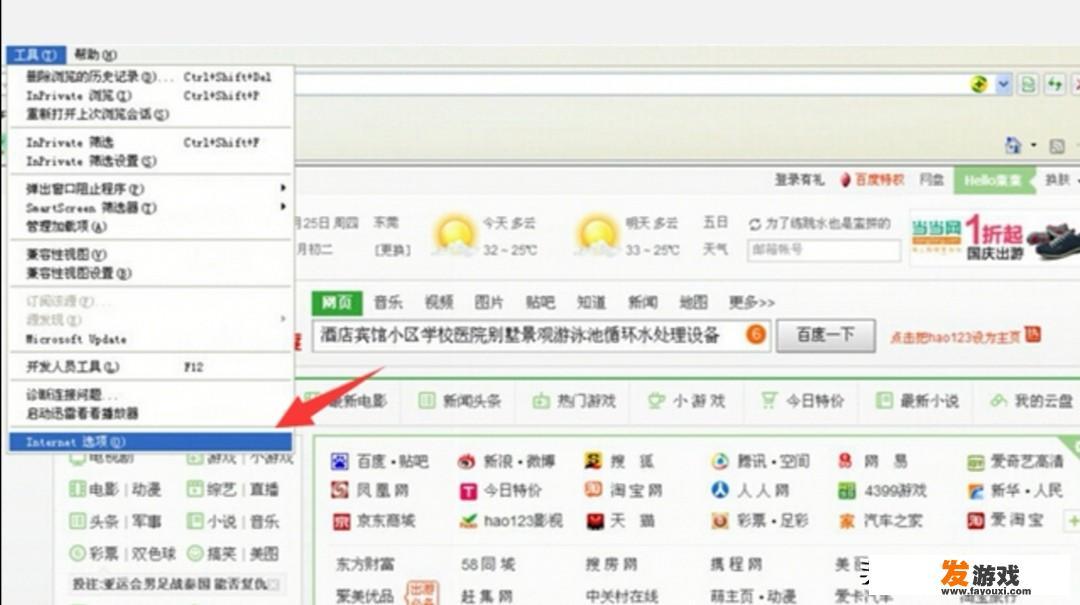Click the 天猫 icon
This screenshot has height=605, width=1080.
[594, 521]
